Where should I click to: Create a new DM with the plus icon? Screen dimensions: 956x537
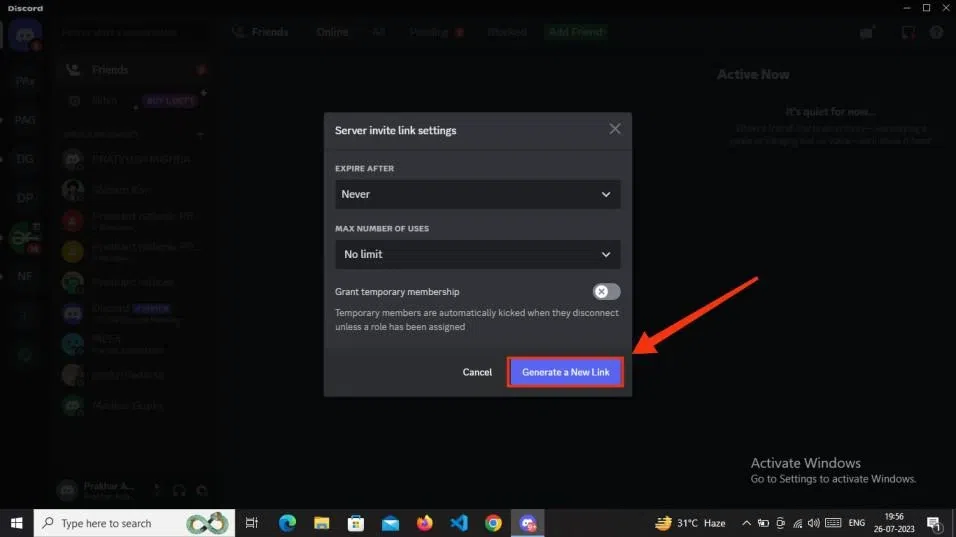[x=200, y=134]
